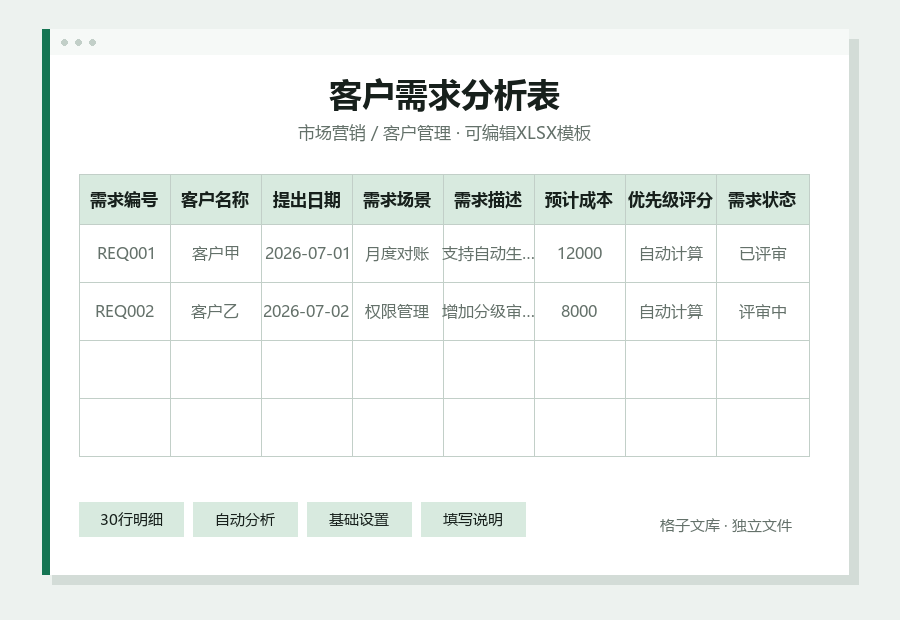Select the 提出日期 column header
This screenshot has width=900, height=620.
point(307,200)
